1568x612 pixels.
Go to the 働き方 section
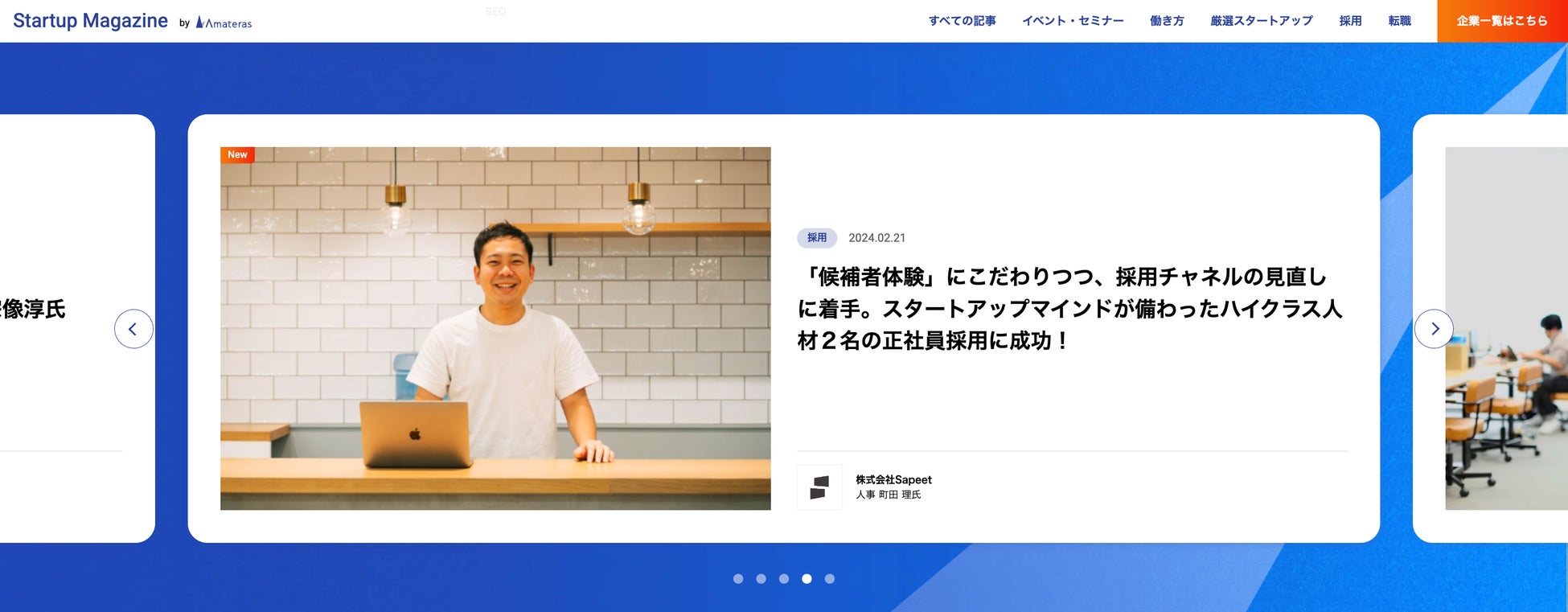[1167, 21]
